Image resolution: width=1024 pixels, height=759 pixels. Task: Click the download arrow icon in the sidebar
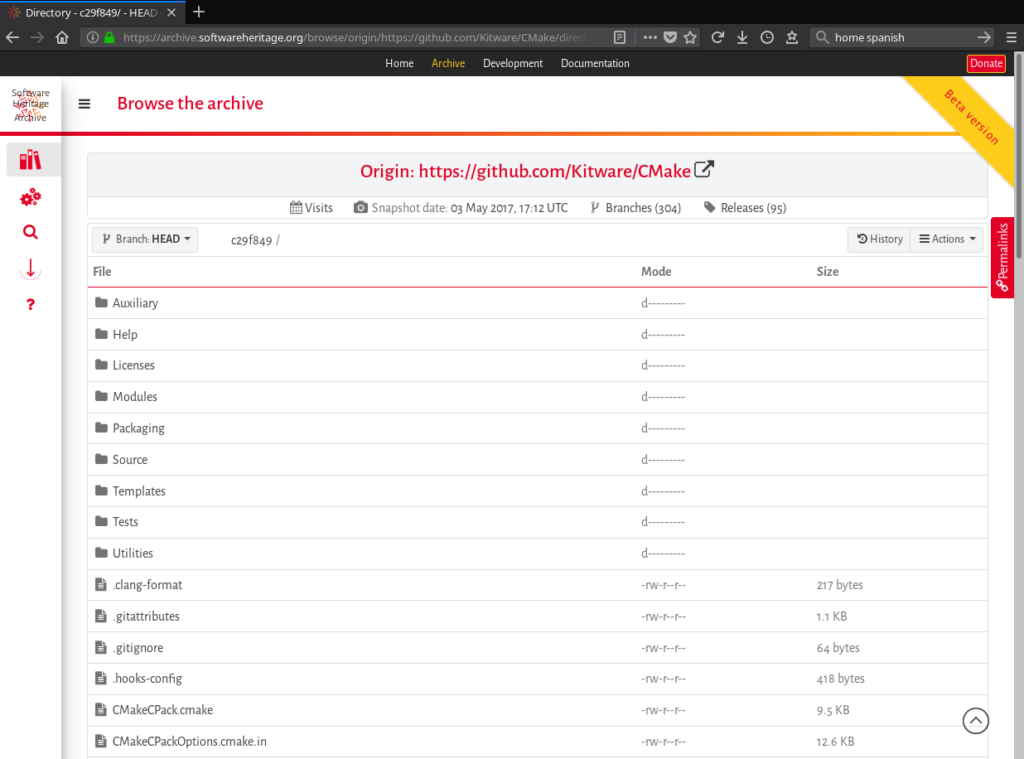[30, 268]
